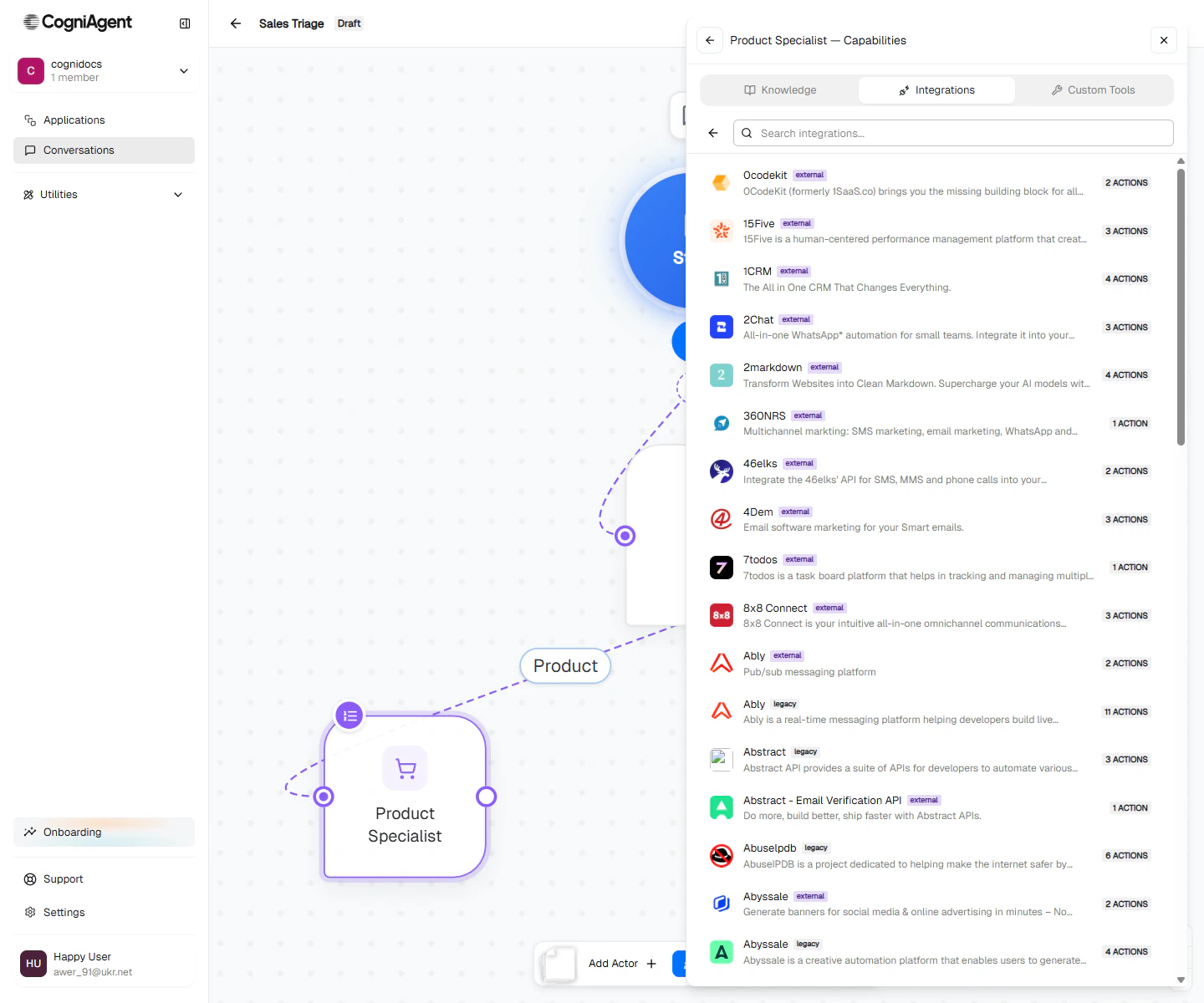The width and height of the screenshot is (1204, 1003).
Task: Open the 0codekit integration icon
Action: pyautogui.click(x=722, y=182)
